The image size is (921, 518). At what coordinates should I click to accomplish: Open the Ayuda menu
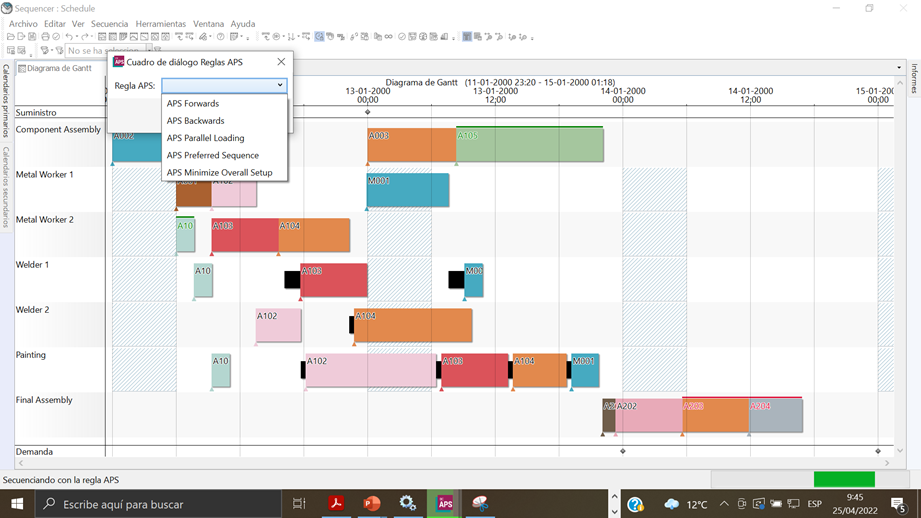pos(243,23)
